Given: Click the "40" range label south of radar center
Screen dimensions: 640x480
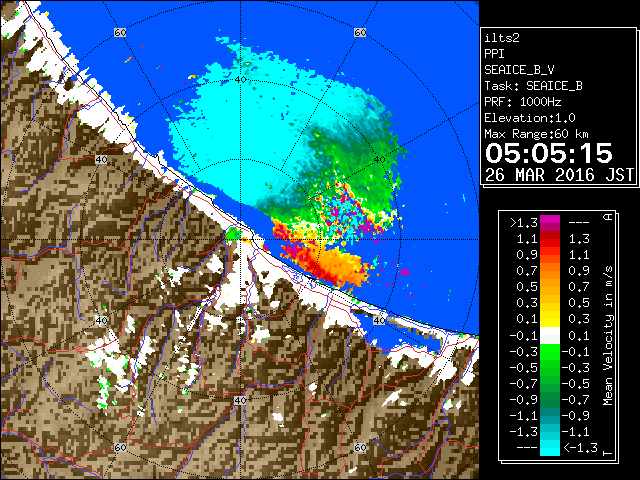Looking at the screenshot, I should [240, 400].
